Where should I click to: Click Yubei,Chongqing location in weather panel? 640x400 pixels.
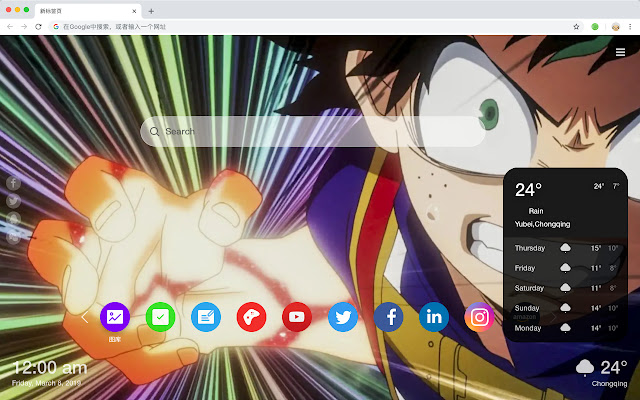[x=542, y=224]
